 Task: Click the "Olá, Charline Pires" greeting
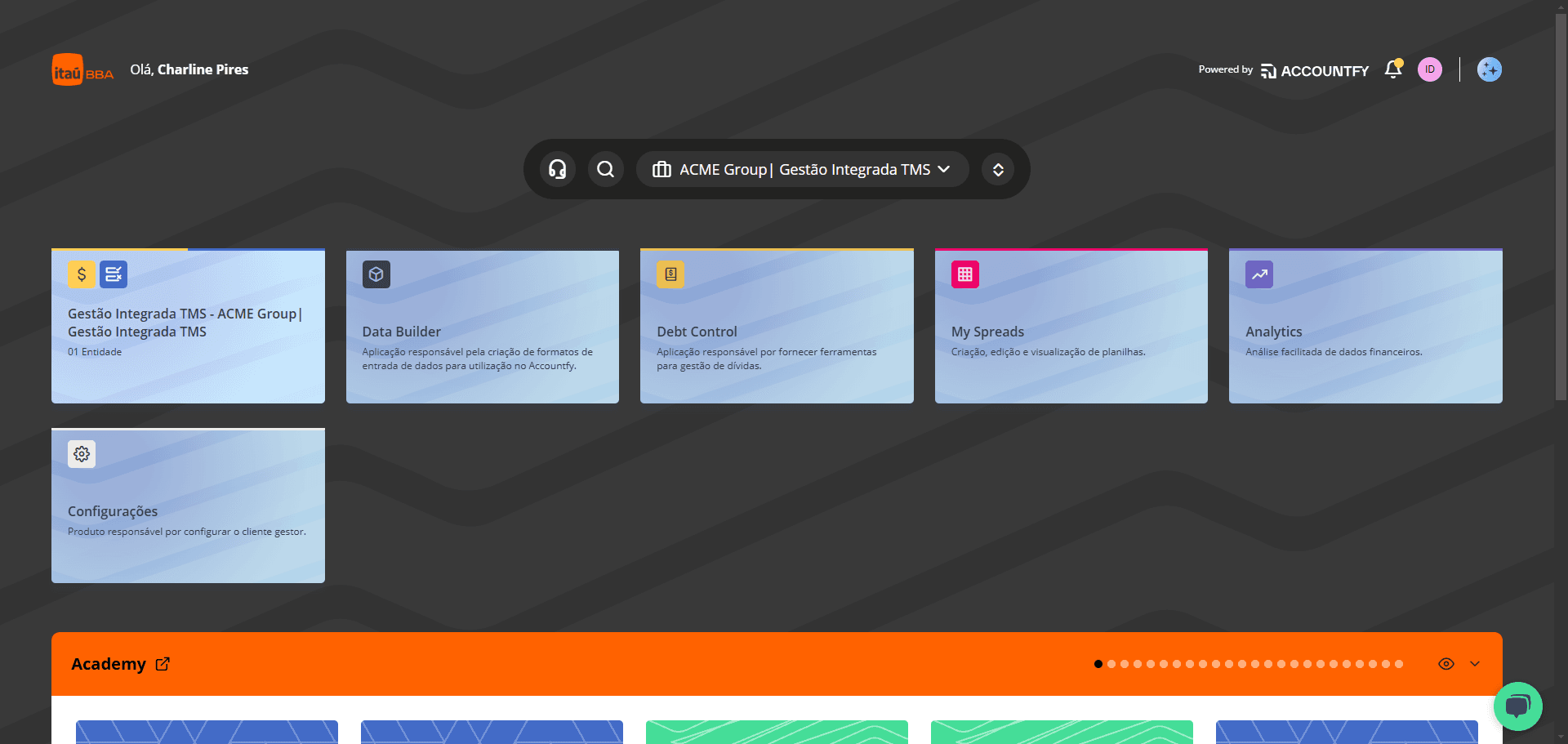pos(189,69)
